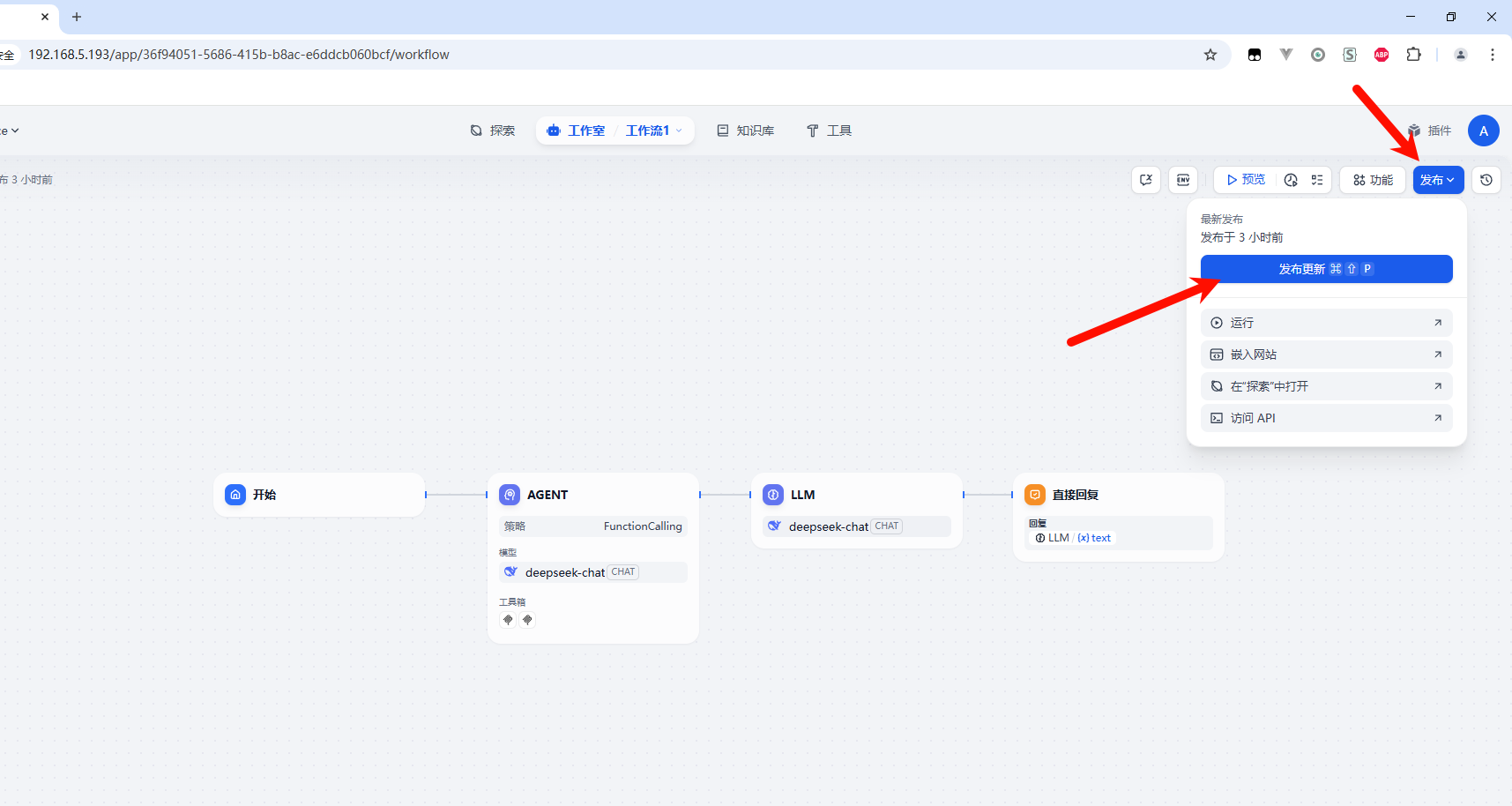1512x806 pixels.
Task: Click the second toolbox tool icon
Action: click(527, 620)
